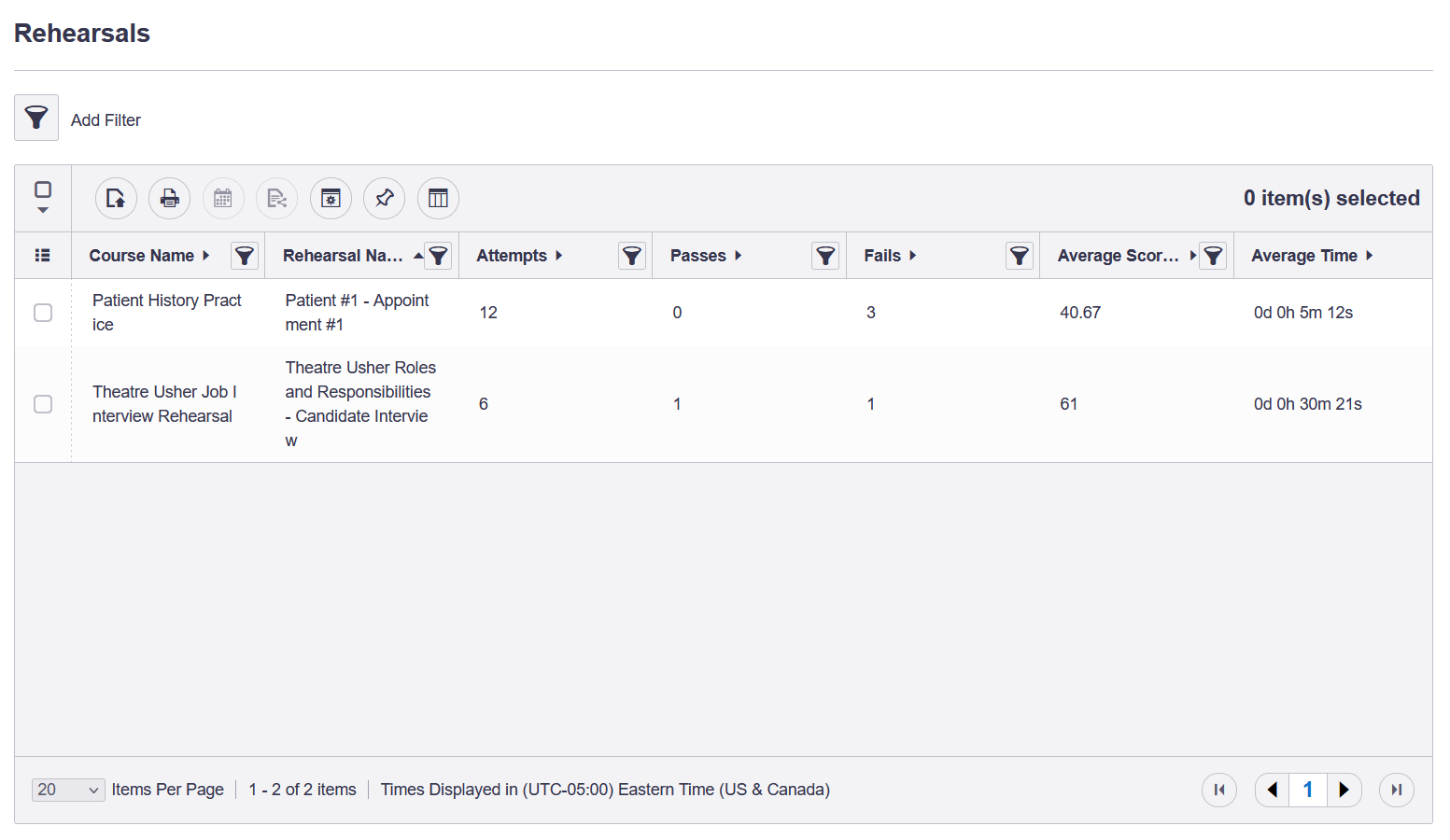Sort by Passes column header

click(x=706, y=256)
